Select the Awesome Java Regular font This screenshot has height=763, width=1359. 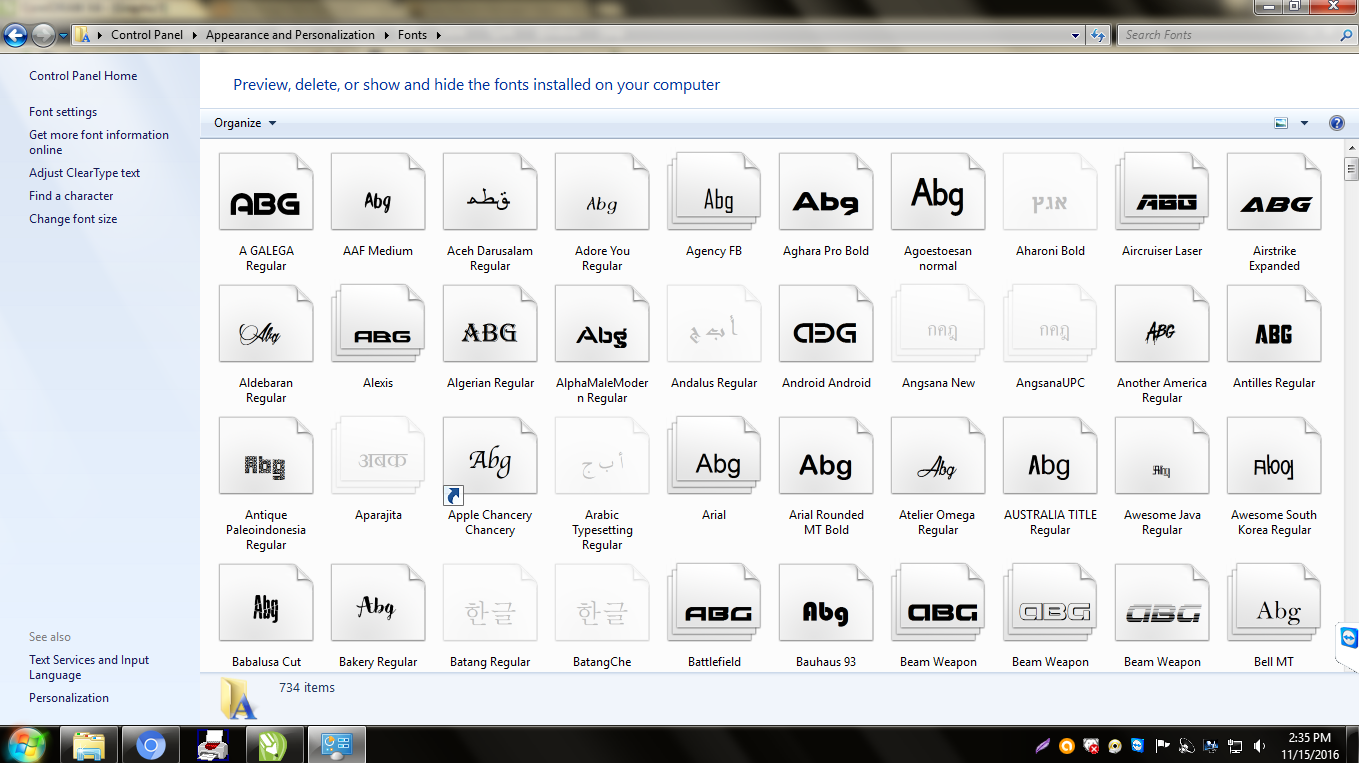click(1162, 456)
